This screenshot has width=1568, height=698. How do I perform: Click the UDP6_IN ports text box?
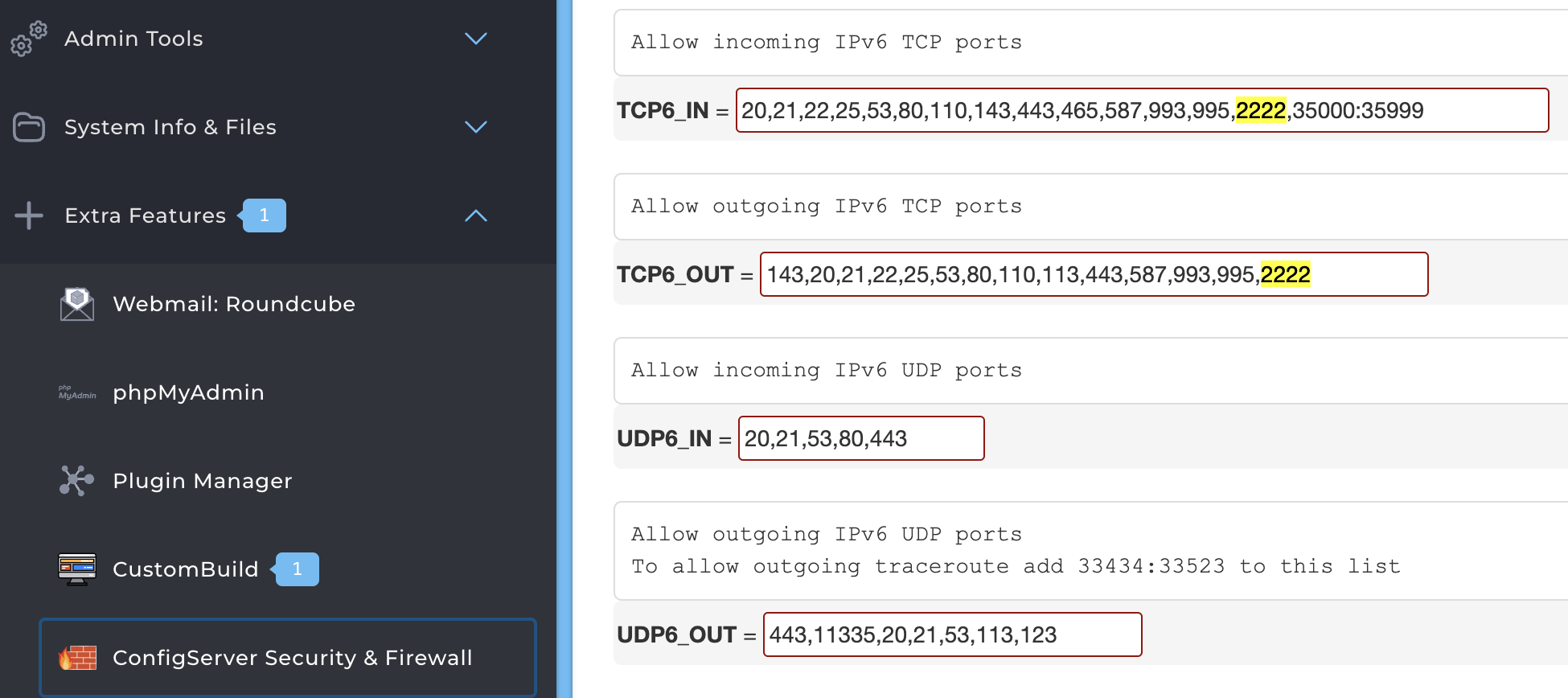[860, 438]
